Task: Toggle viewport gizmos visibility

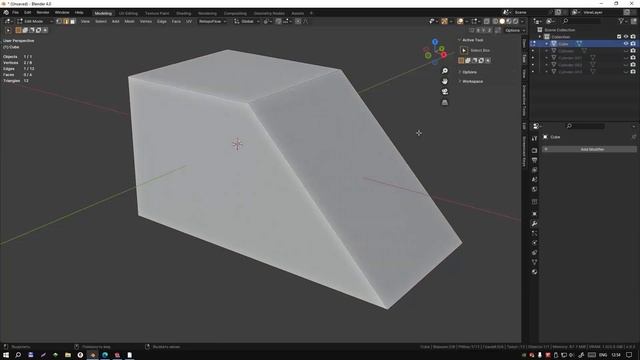Action: (x=444, y=21)
